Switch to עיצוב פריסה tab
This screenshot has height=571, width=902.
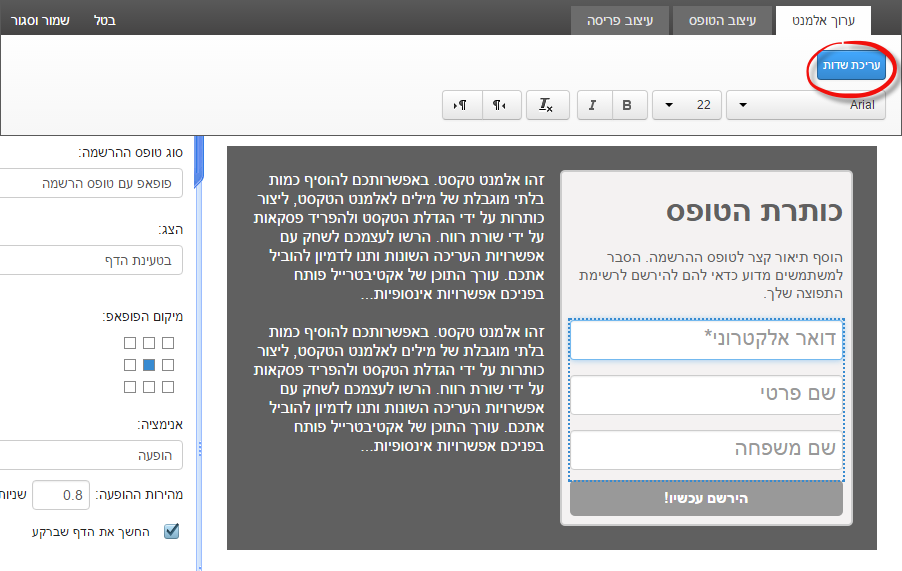[x=620, y=21]
